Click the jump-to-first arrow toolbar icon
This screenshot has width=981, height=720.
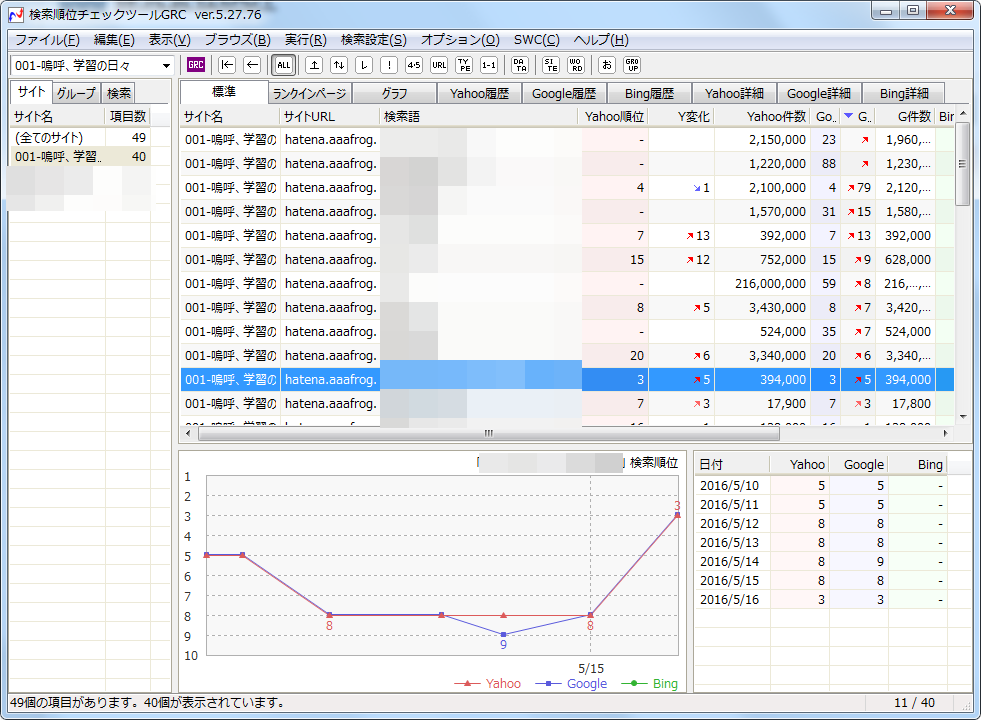[227, 64]
